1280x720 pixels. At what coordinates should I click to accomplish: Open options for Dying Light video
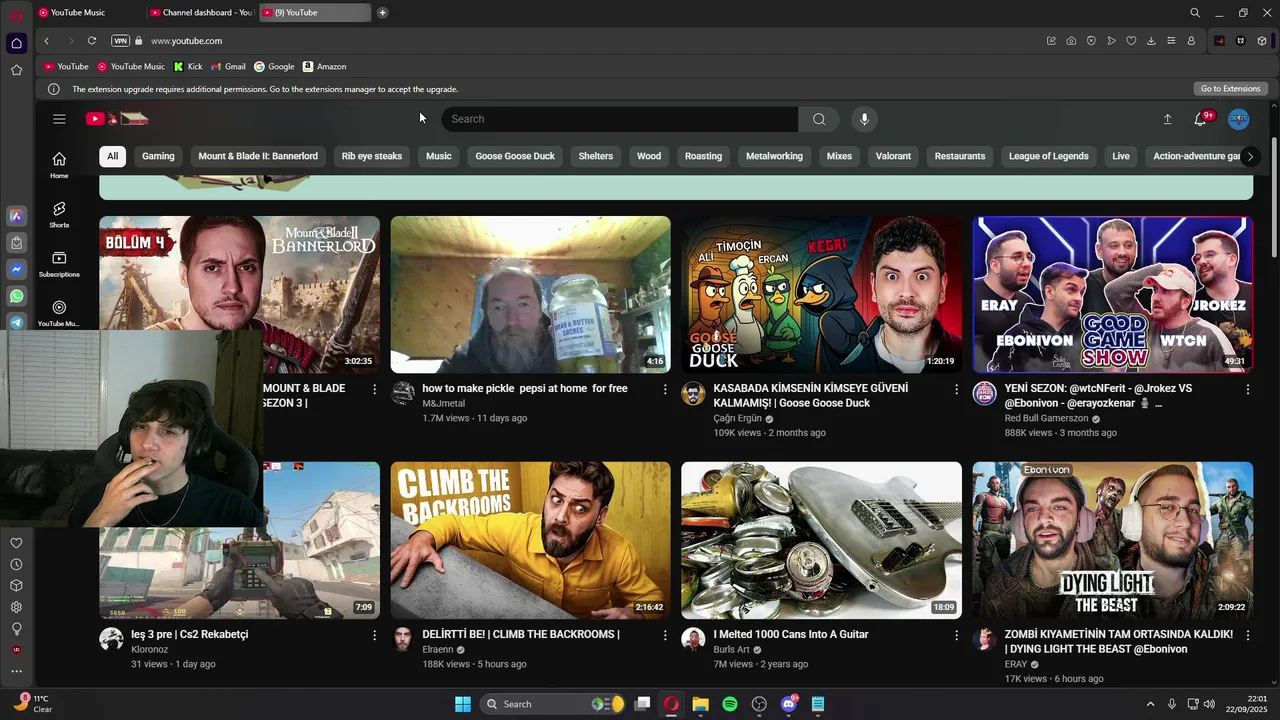pyautogui.click(x=1247, y=635)
